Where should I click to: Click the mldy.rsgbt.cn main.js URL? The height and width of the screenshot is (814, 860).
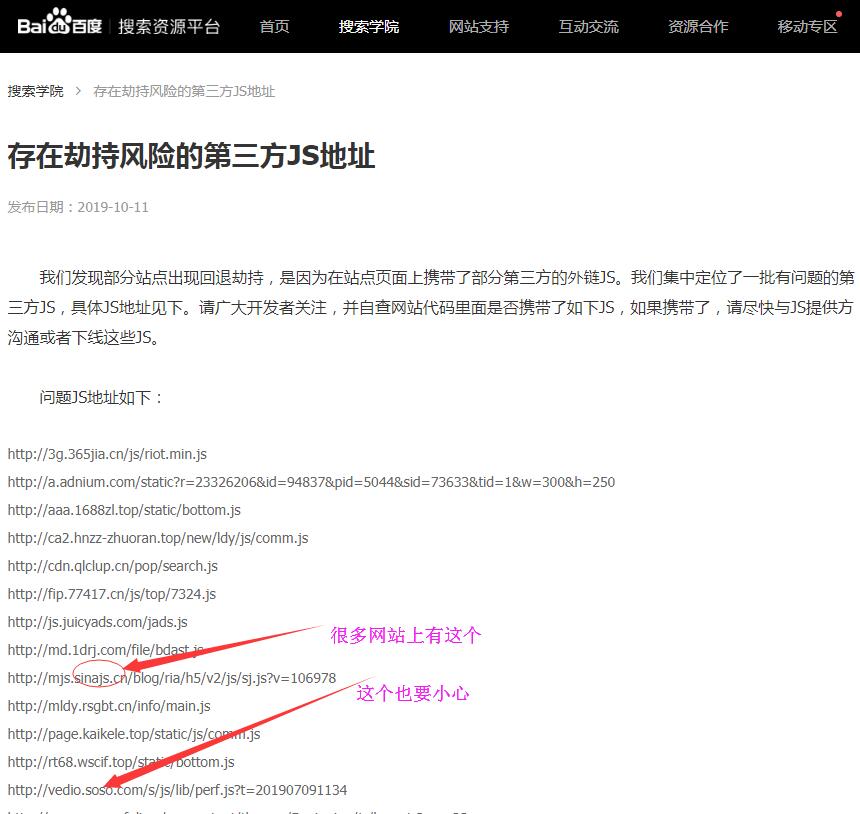point(109,706)
